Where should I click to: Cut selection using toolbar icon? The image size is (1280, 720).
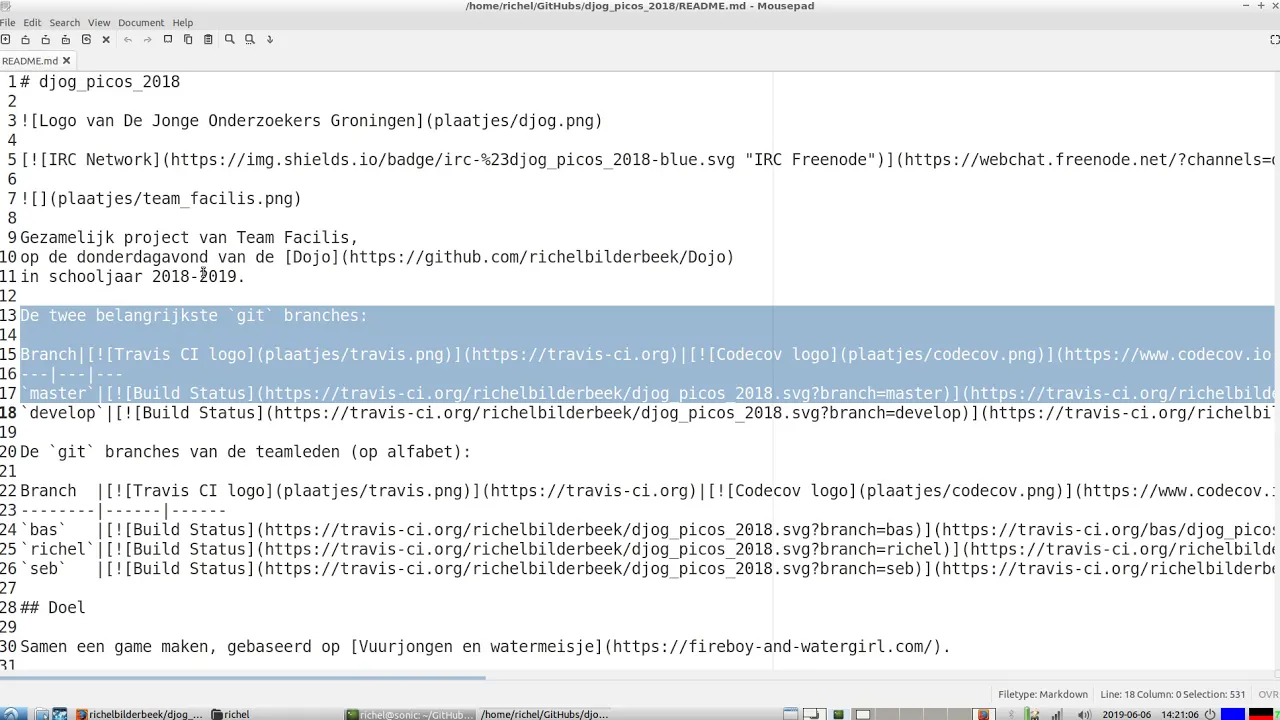pos(168,39)
